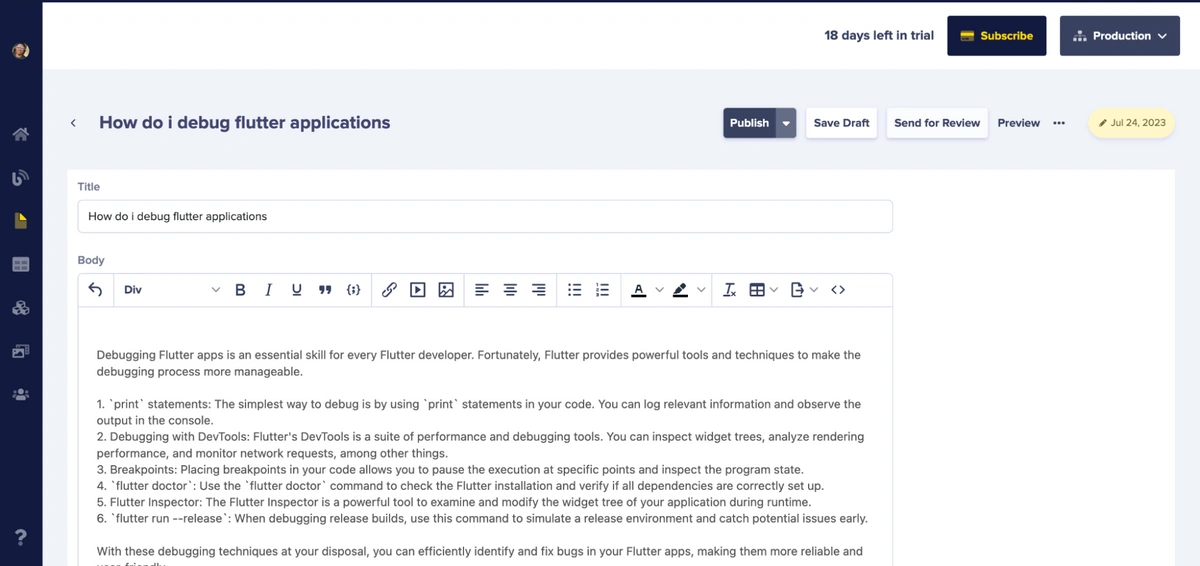
Task: Insert an image into the body
Action: [446, 290]
